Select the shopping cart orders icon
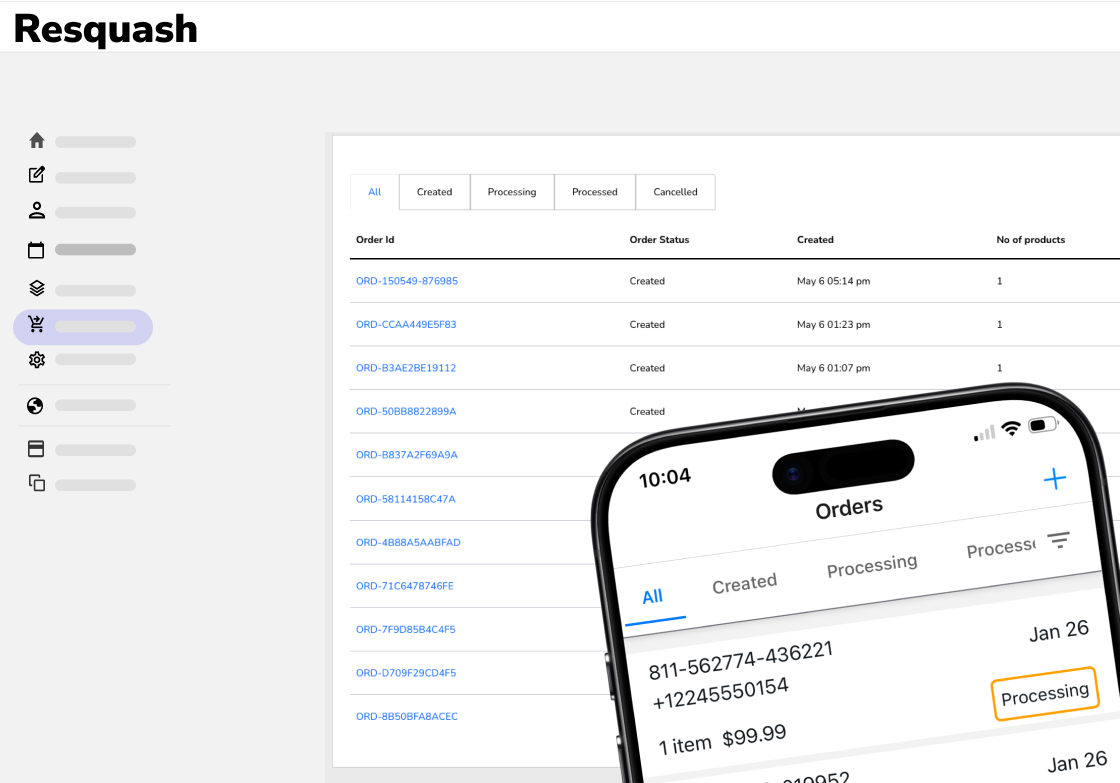 point(36,324)
